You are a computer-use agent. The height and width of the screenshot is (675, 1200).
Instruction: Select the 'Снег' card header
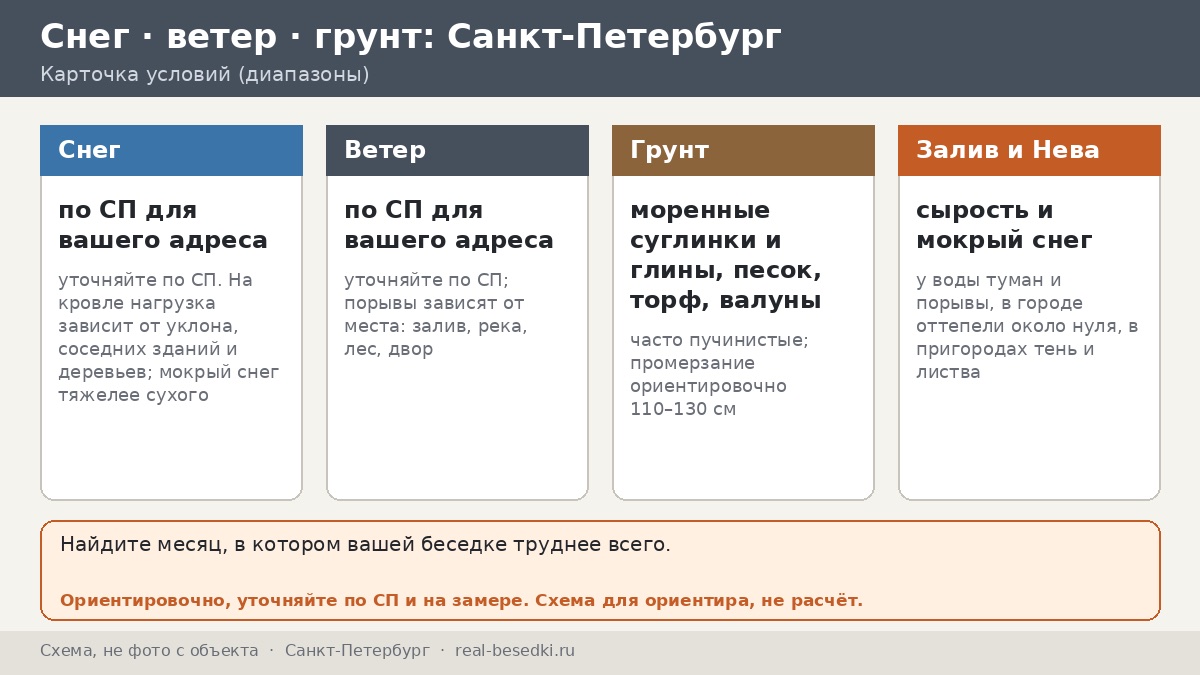pyautogui.click(x=171, y=150)
